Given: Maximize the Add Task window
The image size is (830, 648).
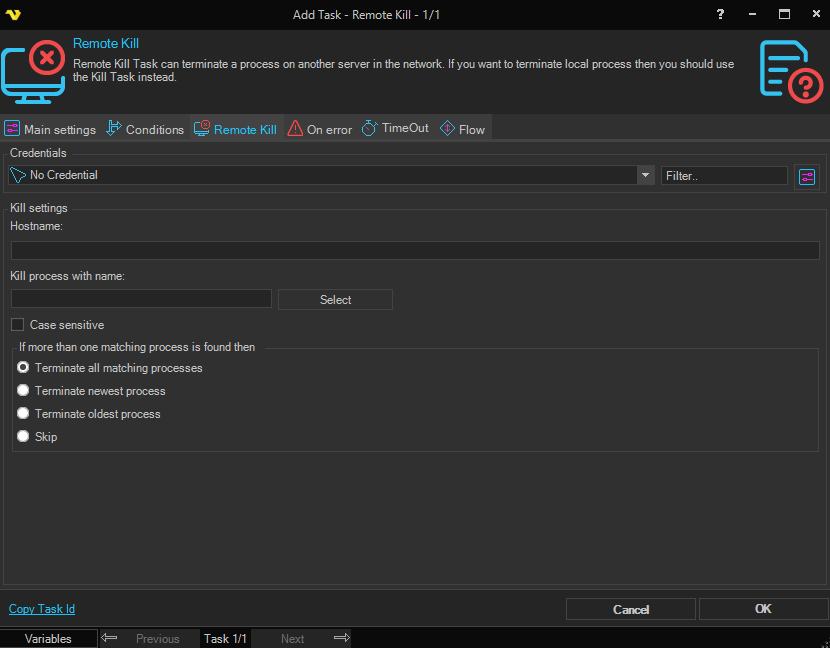Looking at the screenshot, I should (x=784, y=14).
